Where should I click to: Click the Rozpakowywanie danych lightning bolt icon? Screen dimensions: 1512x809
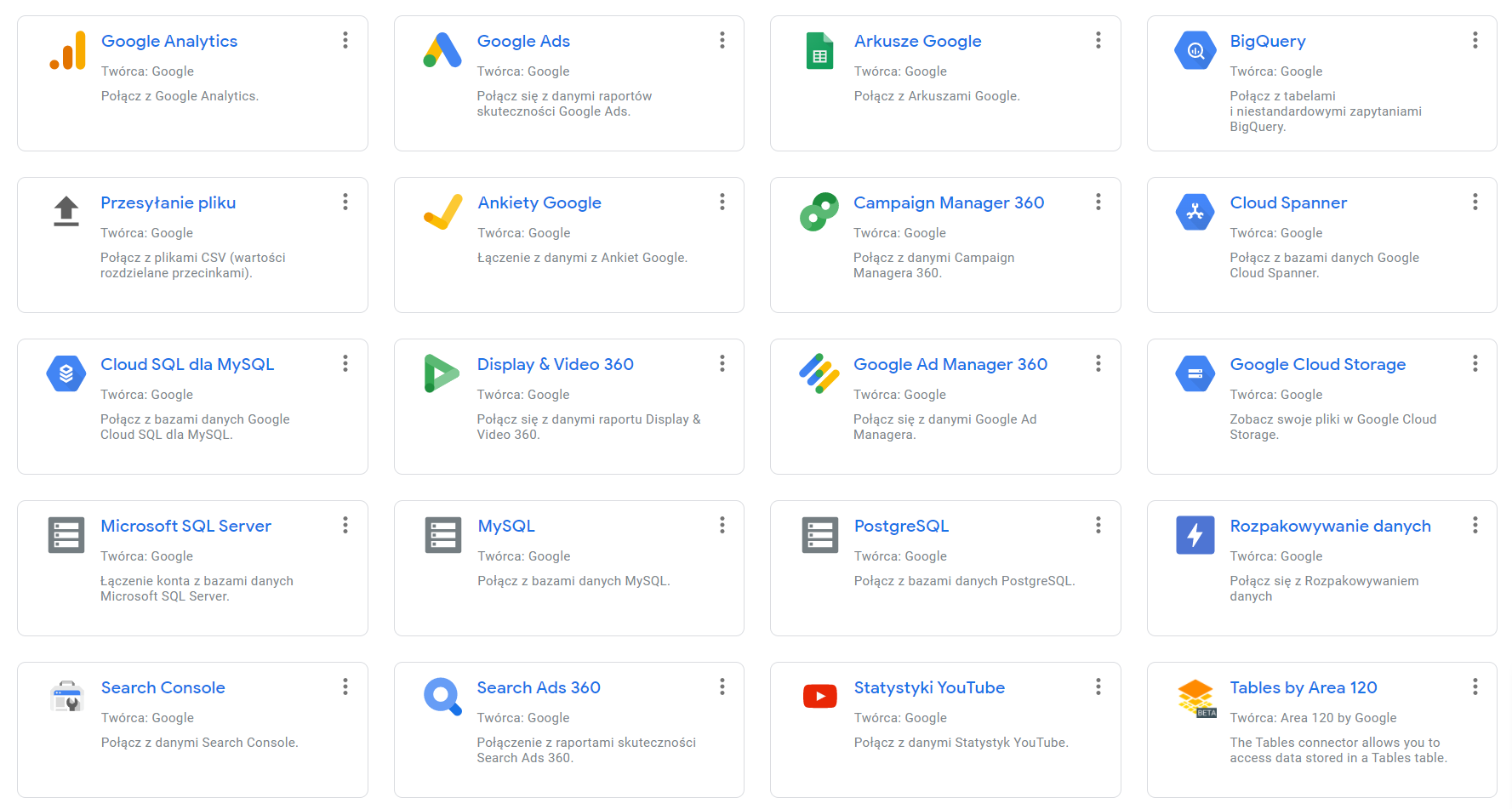(x=1195, y=535)
